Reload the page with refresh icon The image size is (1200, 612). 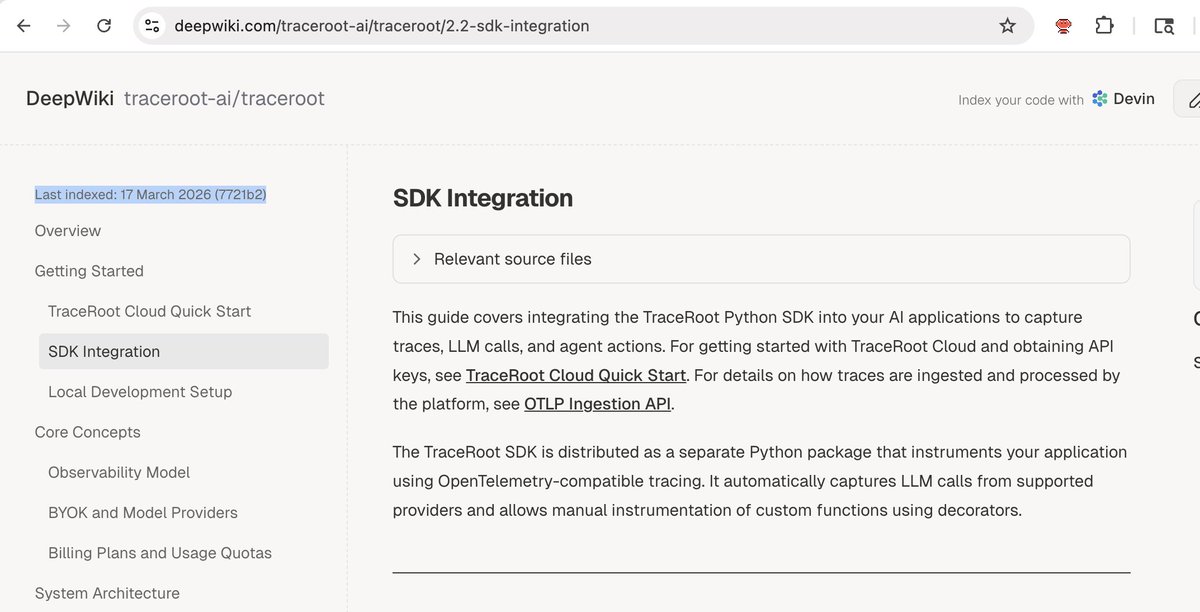click(x=104, y=26)
